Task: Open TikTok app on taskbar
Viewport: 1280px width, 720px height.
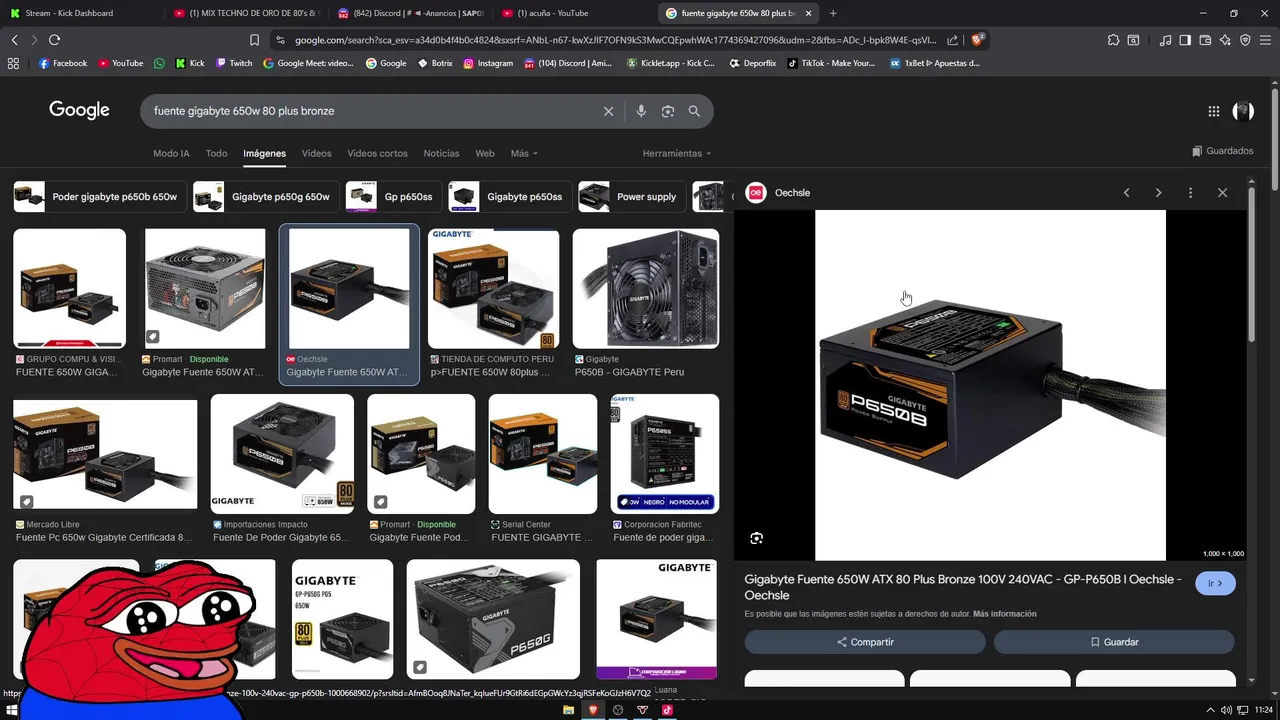Action: tap(667, 710)
